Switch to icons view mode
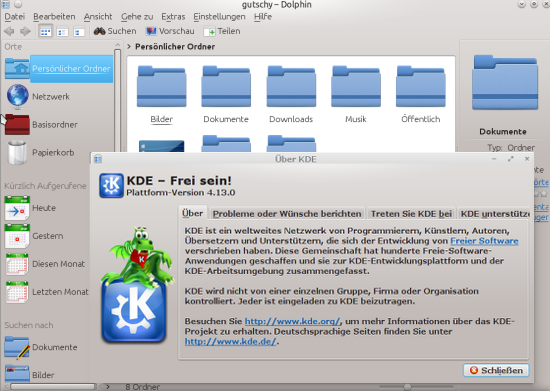550x391 pixels. (x=46, y=32)
